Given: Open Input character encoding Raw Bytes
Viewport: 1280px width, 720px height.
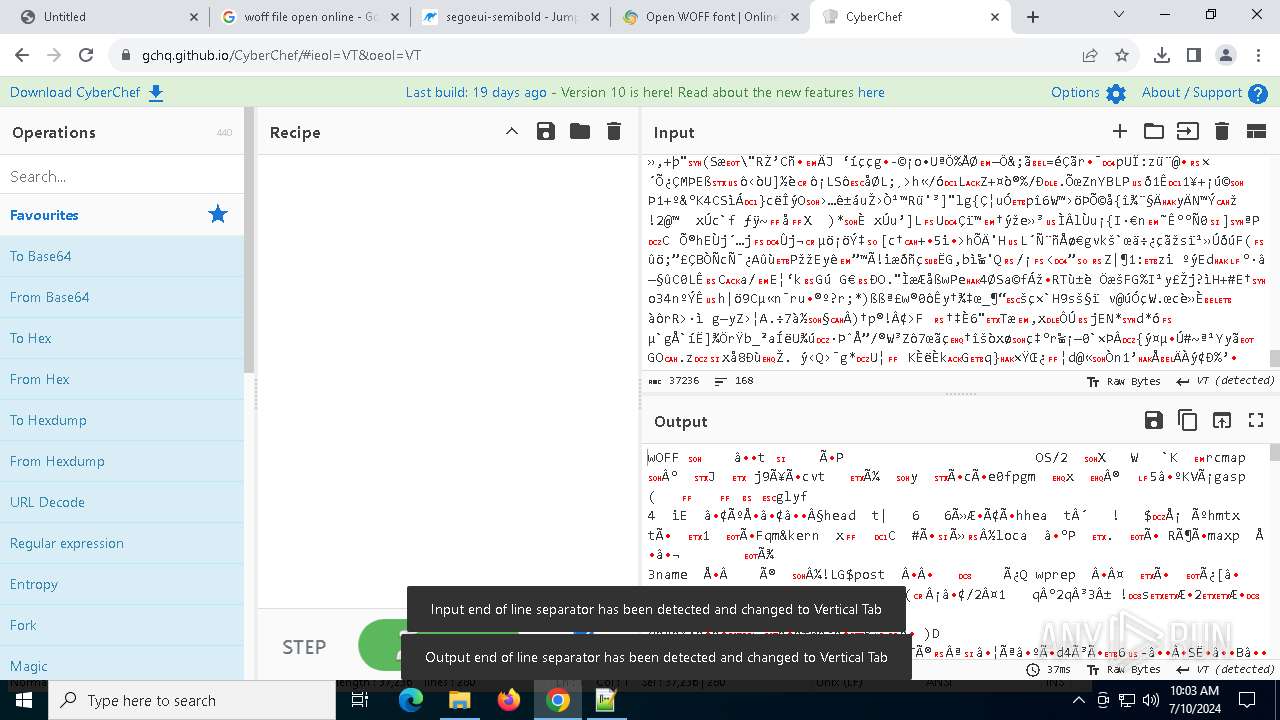Looking at the screenshot, I should 1124,381.
